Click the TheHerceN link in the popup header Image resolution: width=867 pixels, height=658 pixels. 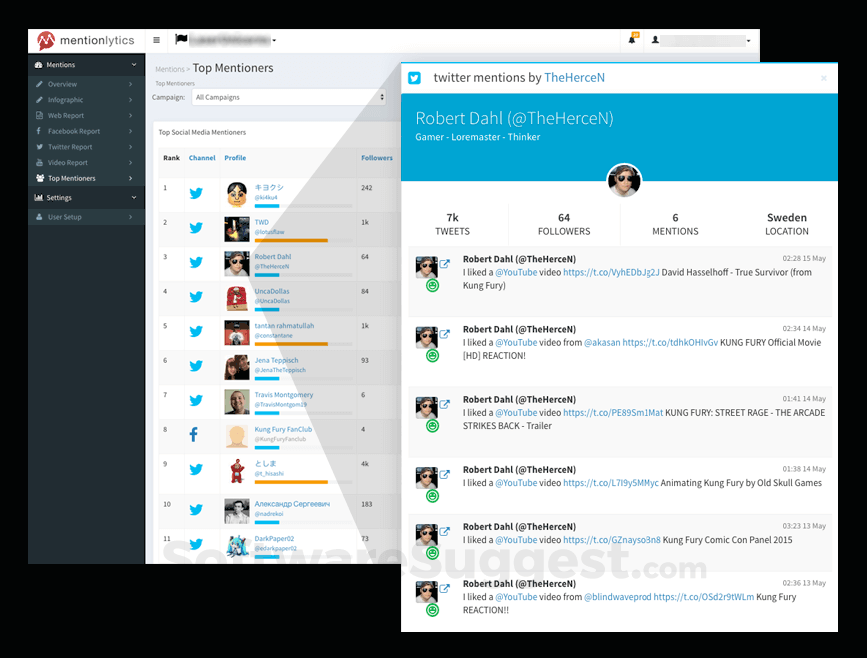pos(574,77)
